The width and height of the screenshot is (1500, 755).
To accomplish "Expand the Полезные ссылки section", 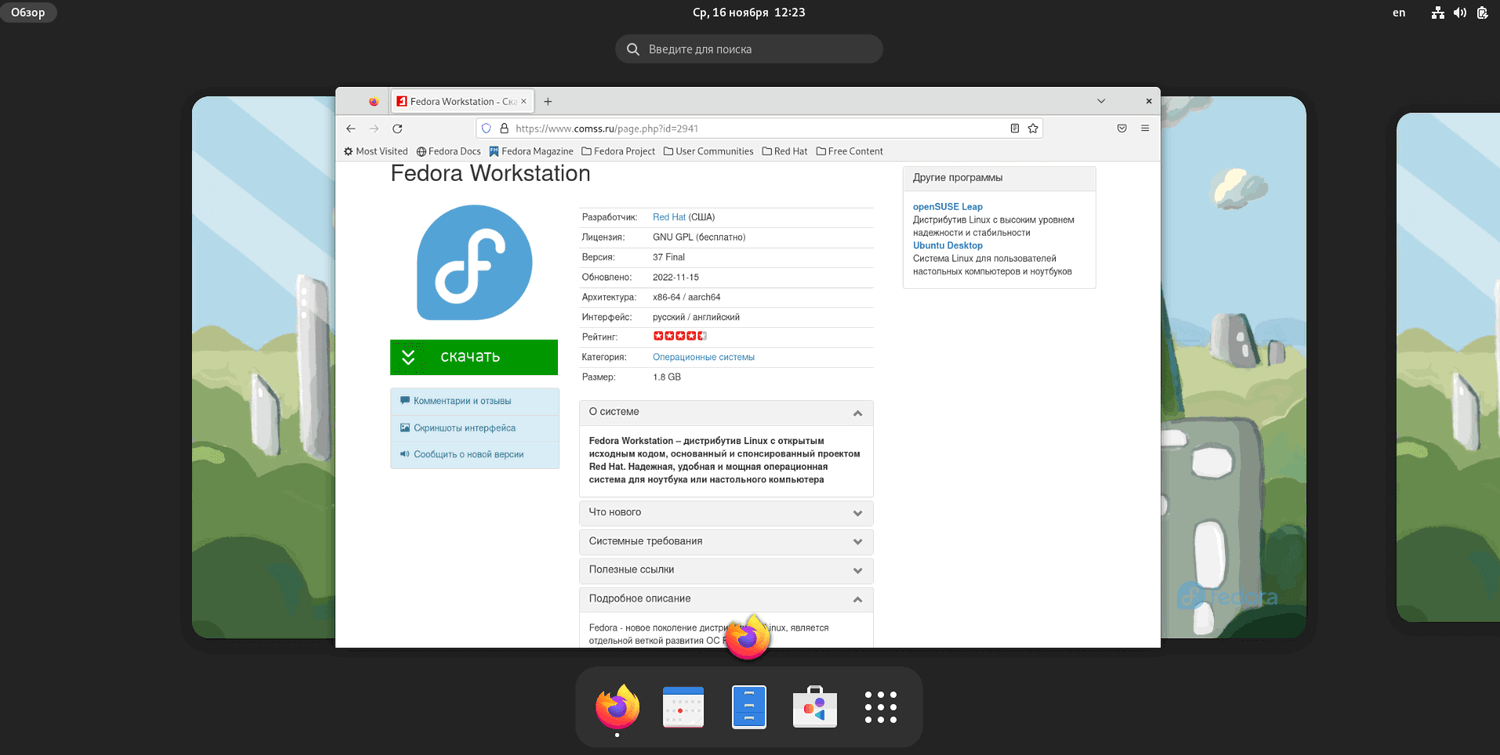I will tap(726, 570).
